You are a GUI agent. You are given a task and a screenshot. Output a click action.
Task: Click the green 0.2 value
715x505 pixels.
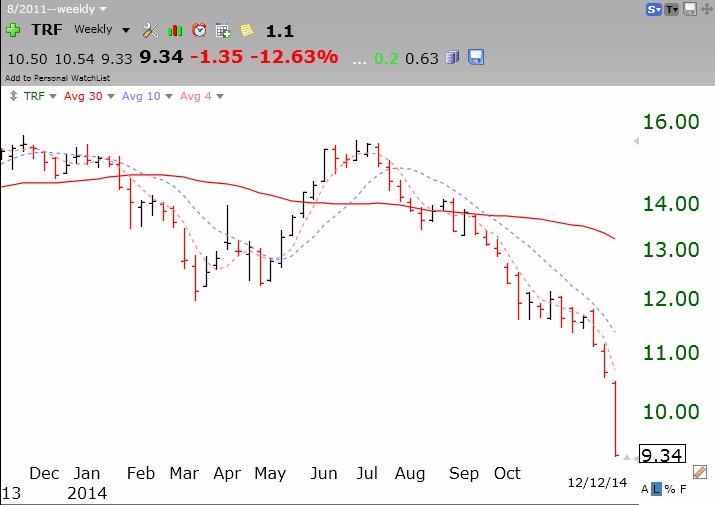click(386, 58)
